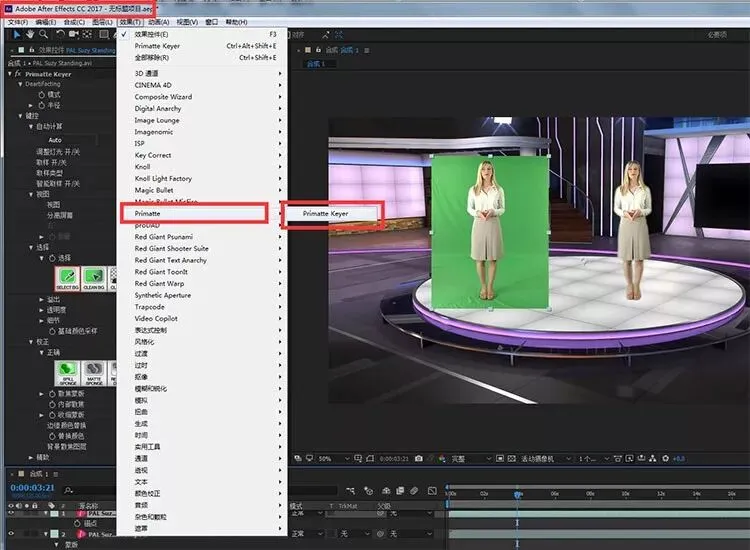This screenshot has height=550, width=750.
Task: Open the Trapcode effects submenu
Action: point(157,307)
